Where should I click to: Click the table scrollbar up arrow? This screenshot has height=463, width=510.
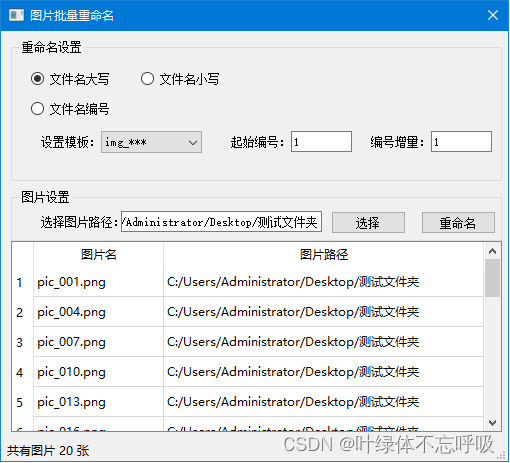click(x=492, y=251)
